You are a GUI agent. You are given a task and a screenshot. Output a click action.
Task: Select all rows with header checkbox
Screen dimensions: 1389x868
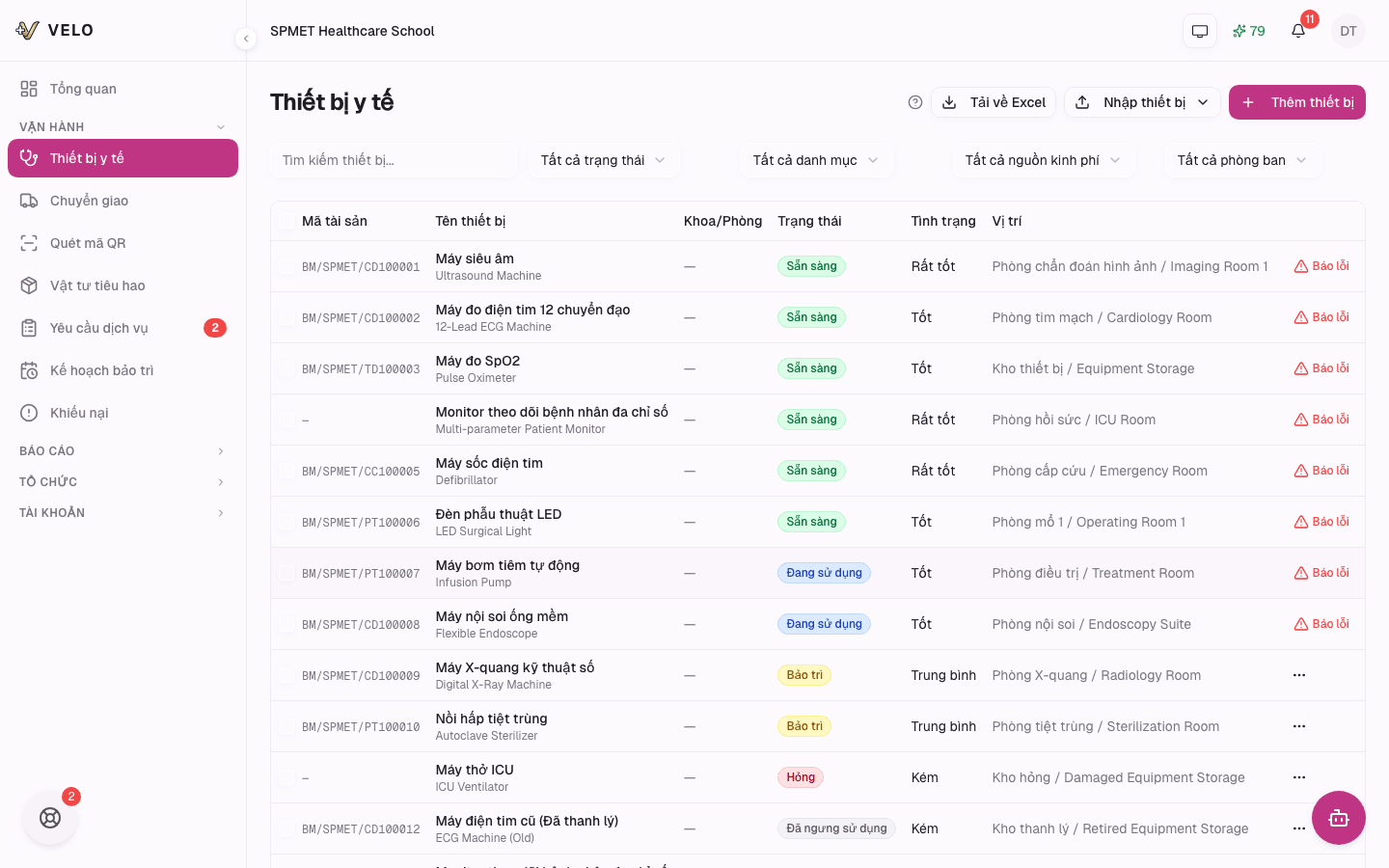pyautogui.click(x=287, y=222)
